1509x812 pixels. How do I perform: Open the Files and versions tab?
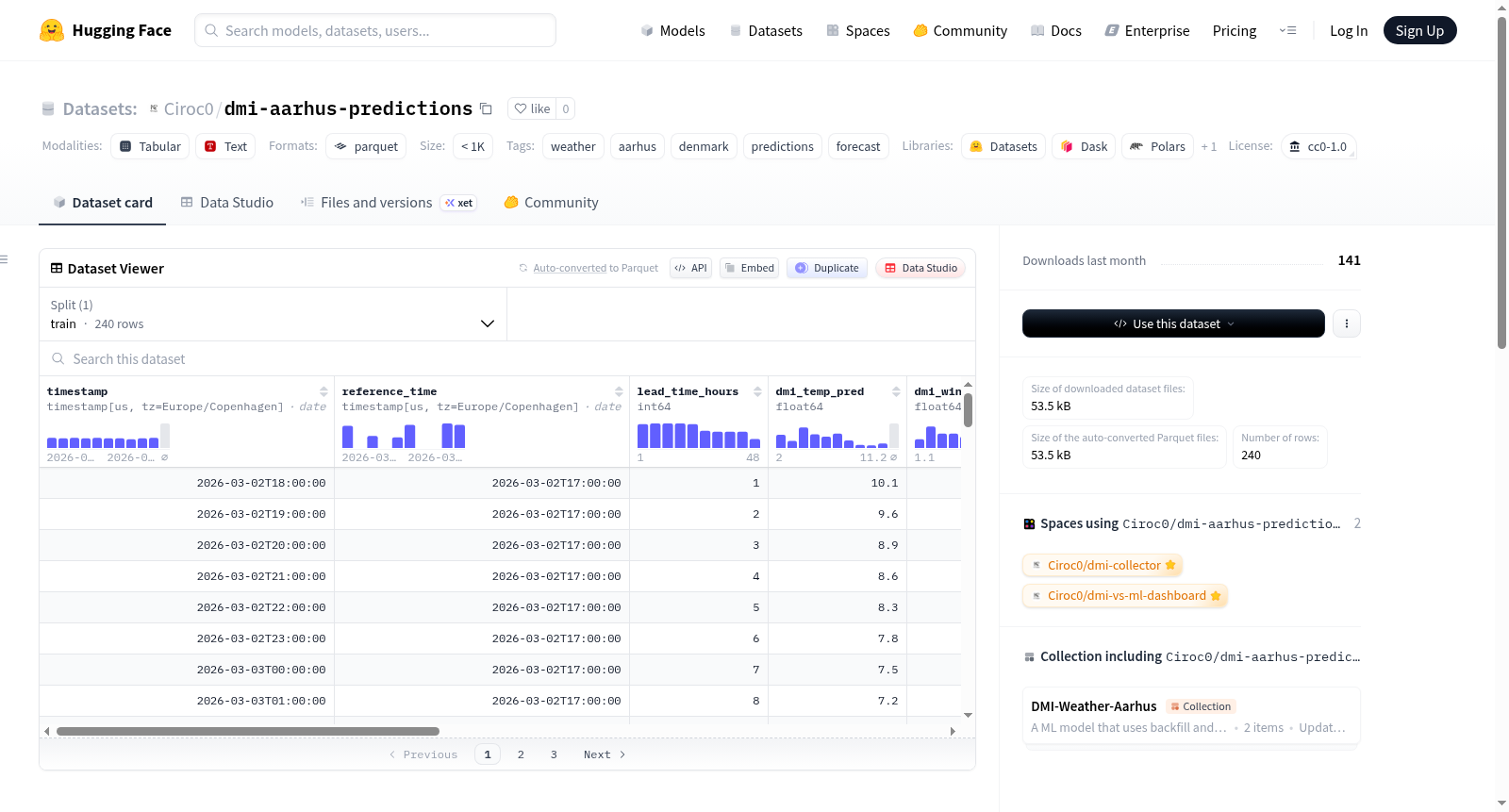[389, 203]
